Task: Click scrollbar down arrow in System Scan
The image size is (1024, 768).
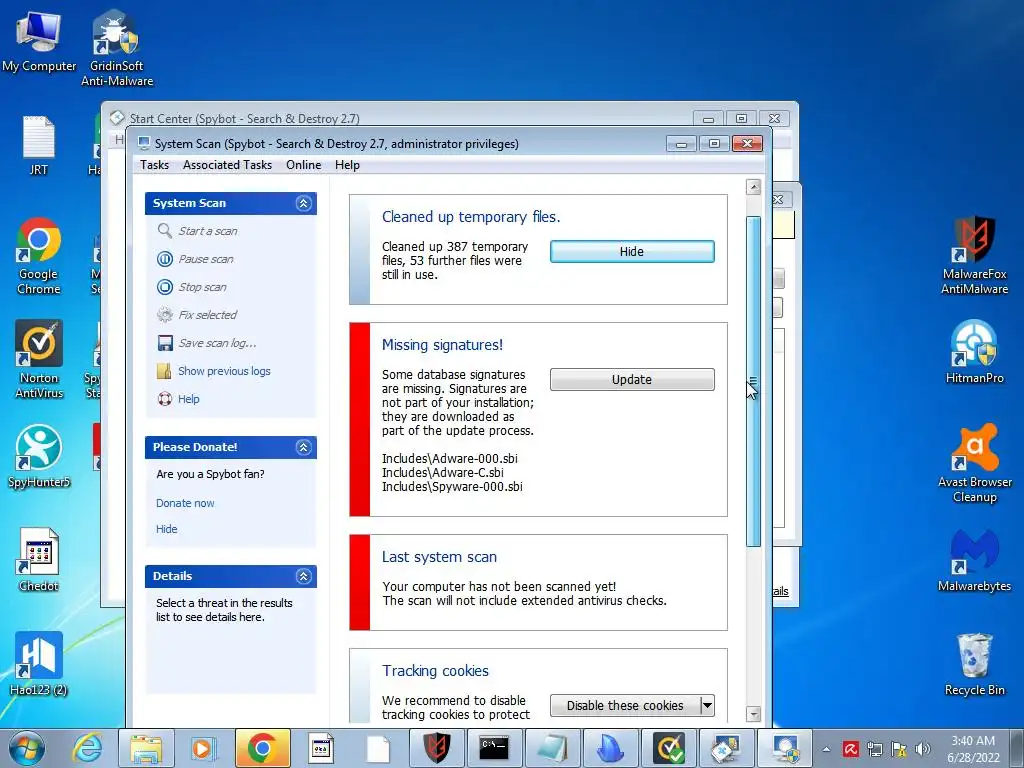Action: [753, 714]
